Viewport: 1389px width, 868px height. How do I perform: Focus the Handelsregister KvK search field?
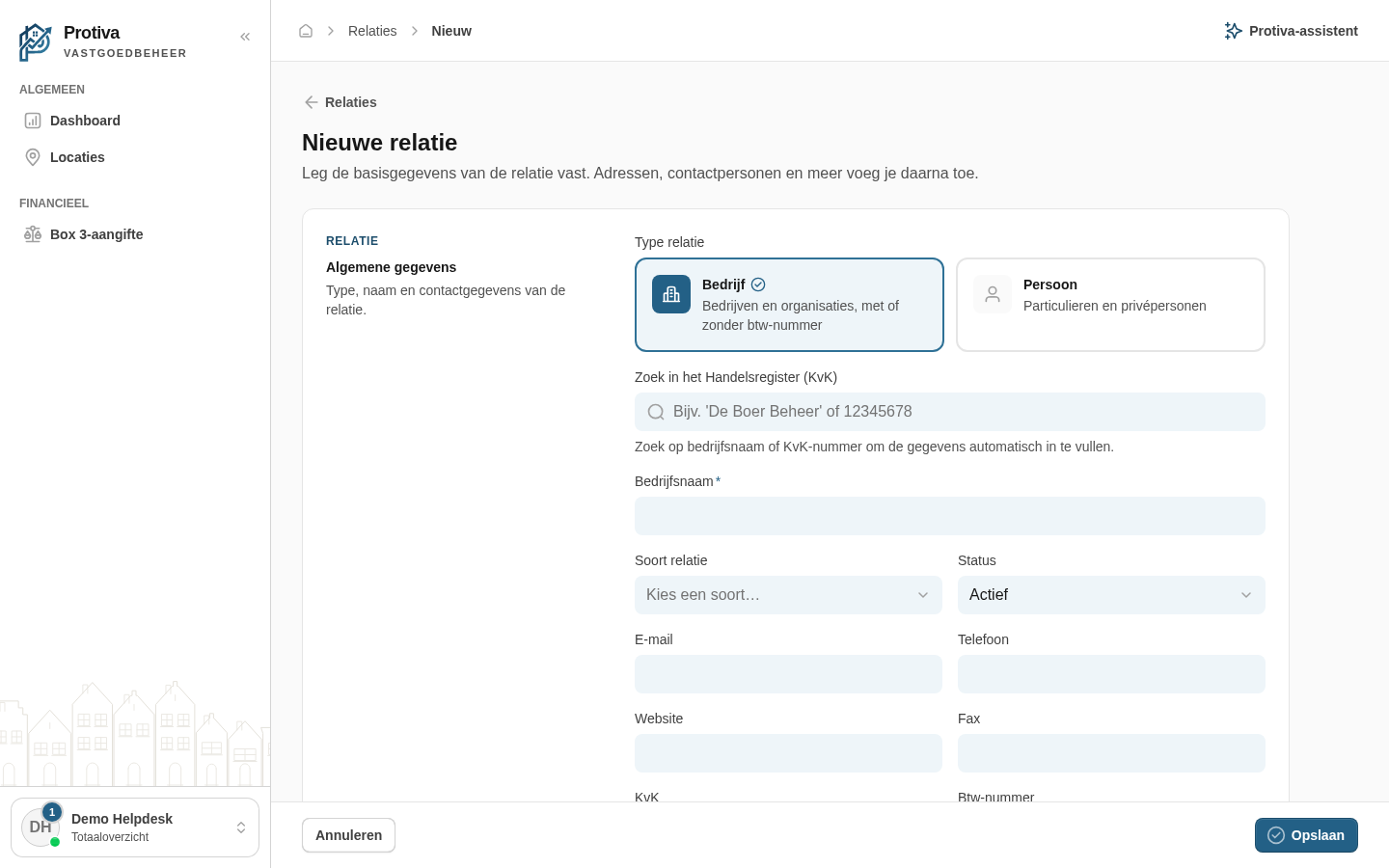950,412
